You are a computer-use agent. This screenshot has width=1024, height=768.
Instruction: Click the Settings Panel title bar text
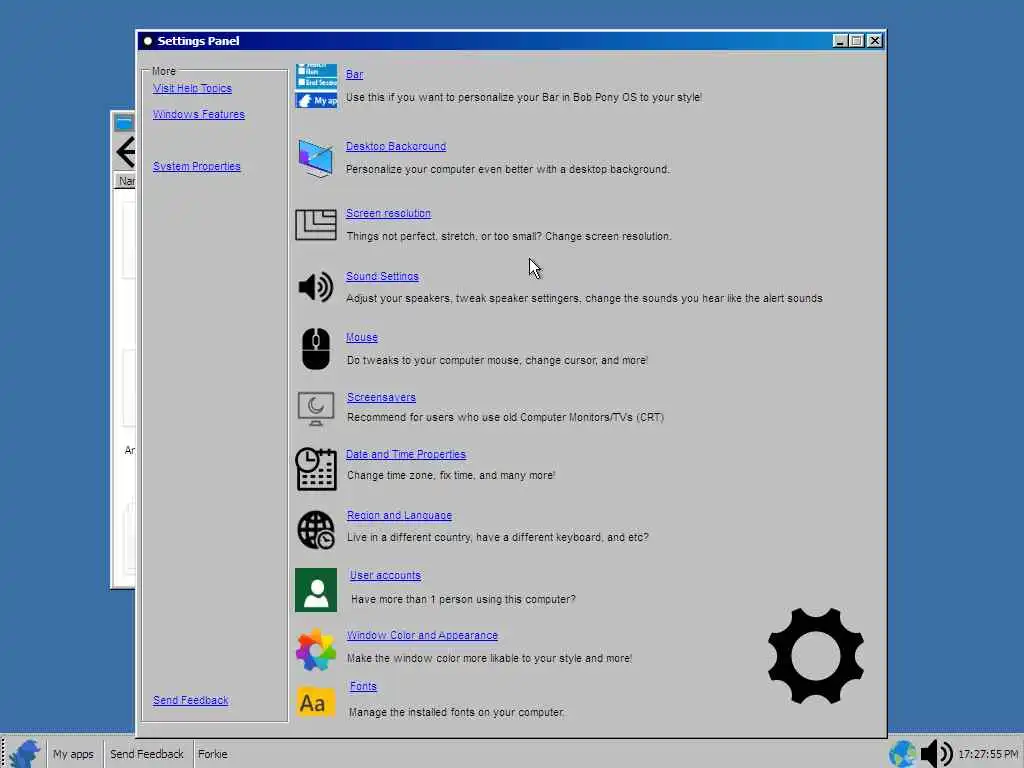pos(198,41)
